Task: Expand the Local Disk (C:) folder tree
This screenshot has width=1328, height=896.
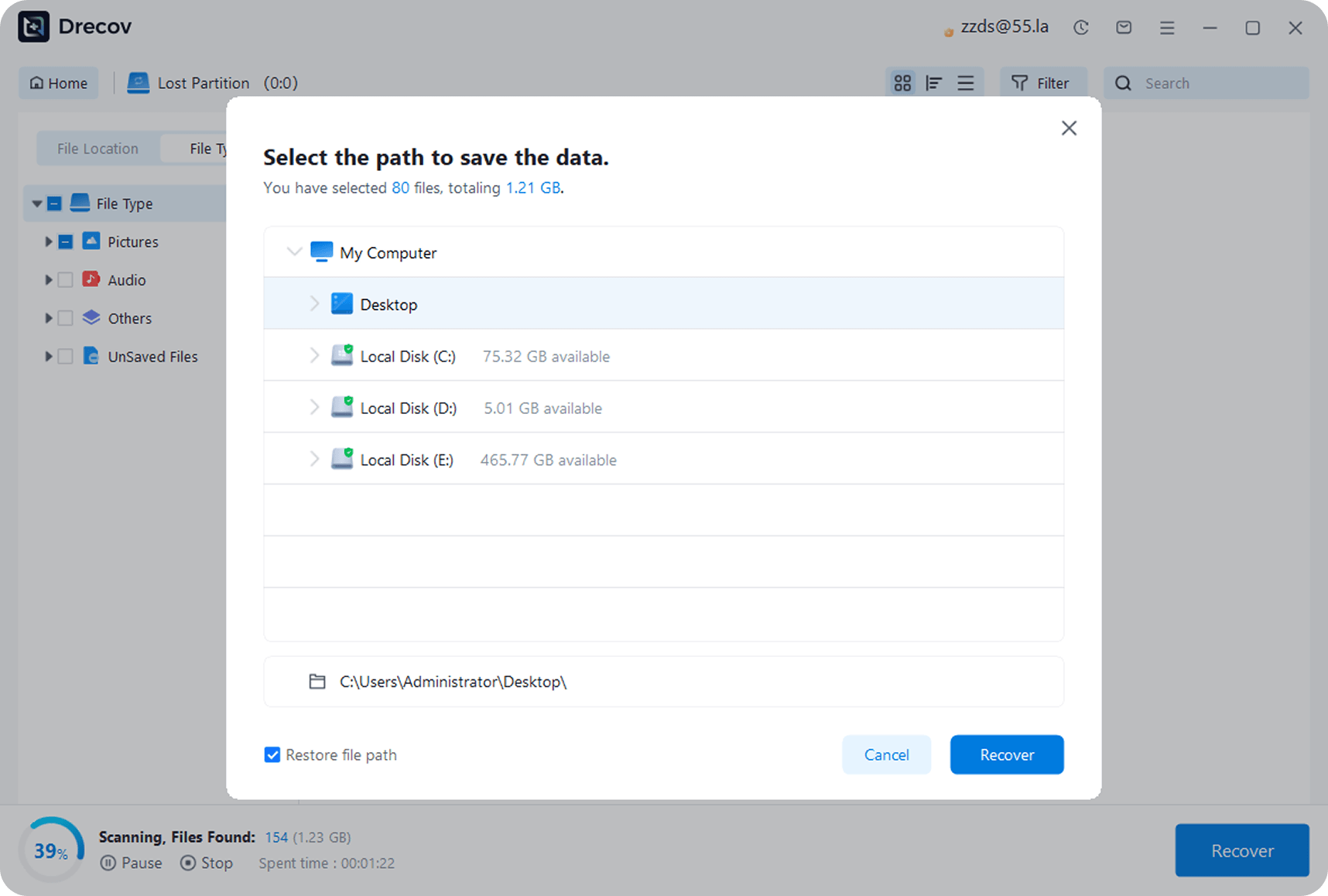Action: [314, 356]
